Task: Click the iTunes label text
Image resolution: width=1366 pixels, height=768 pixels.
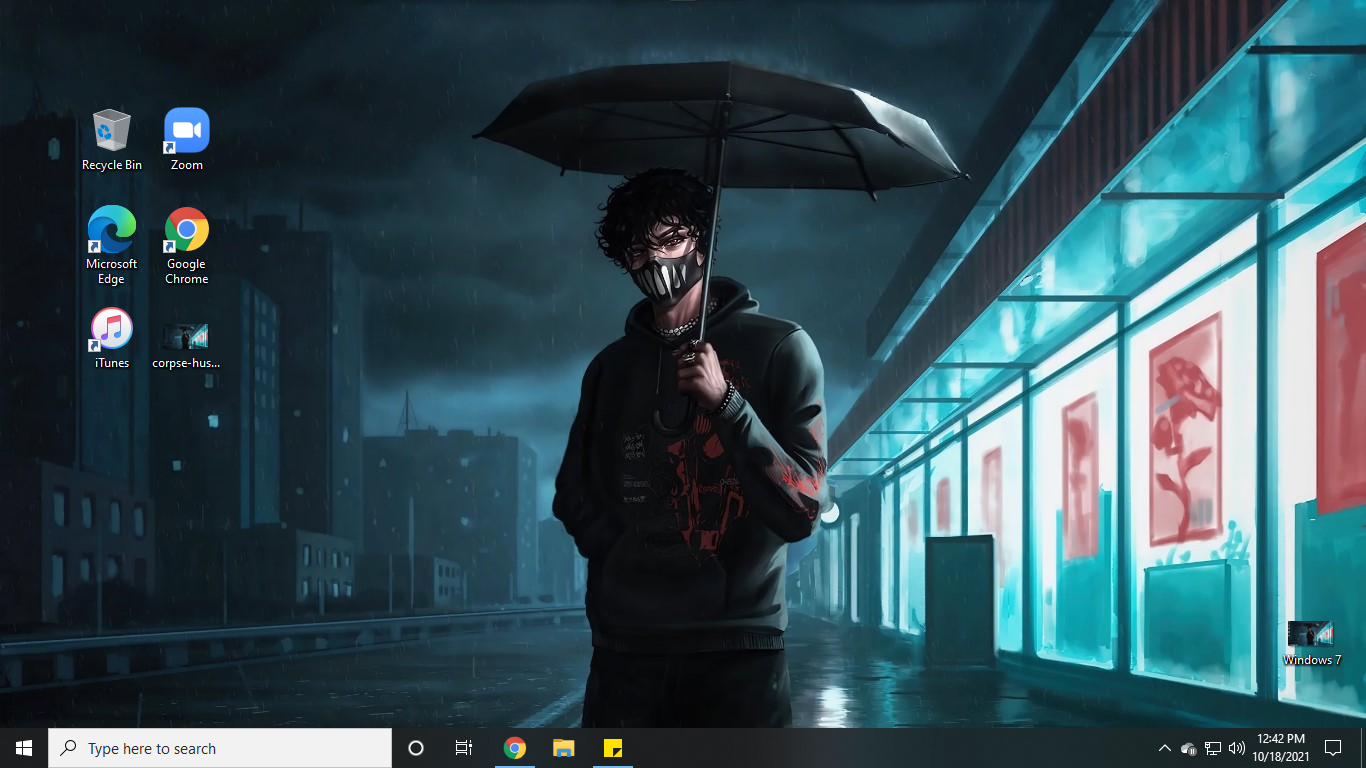Action: click(112, 363)
